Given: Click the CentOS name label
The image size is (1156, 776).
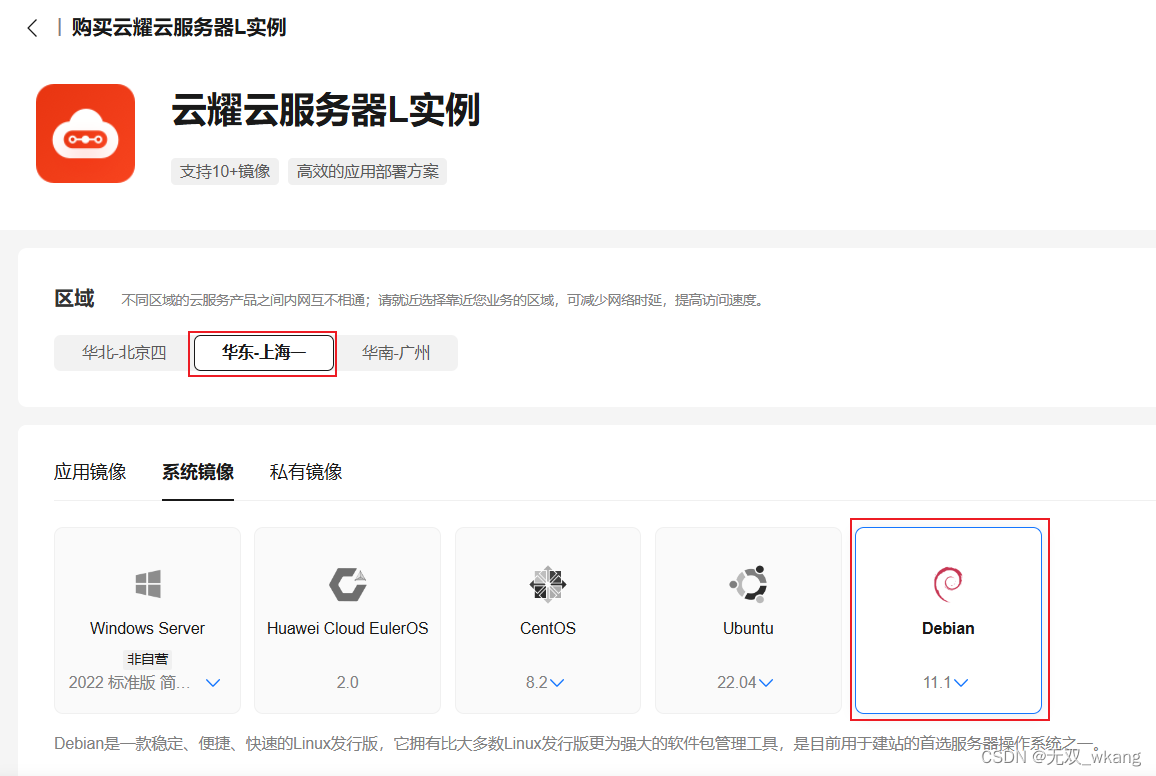Looking at the screenshot, I should pos(548,629).
